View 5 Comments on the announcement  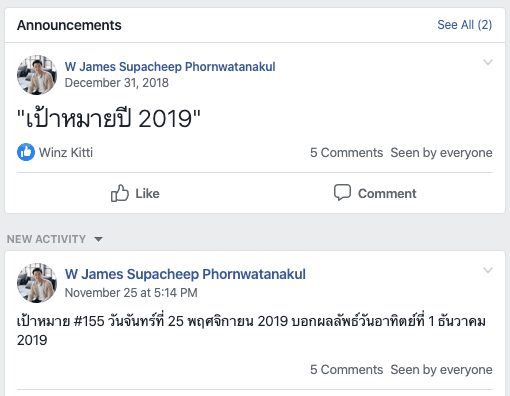[x=346, y=153]
